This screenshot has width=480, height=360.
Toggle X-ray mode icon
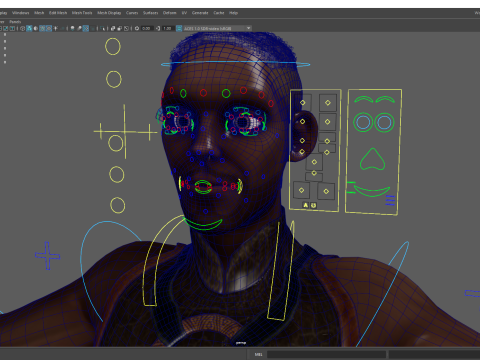[113, 28]
